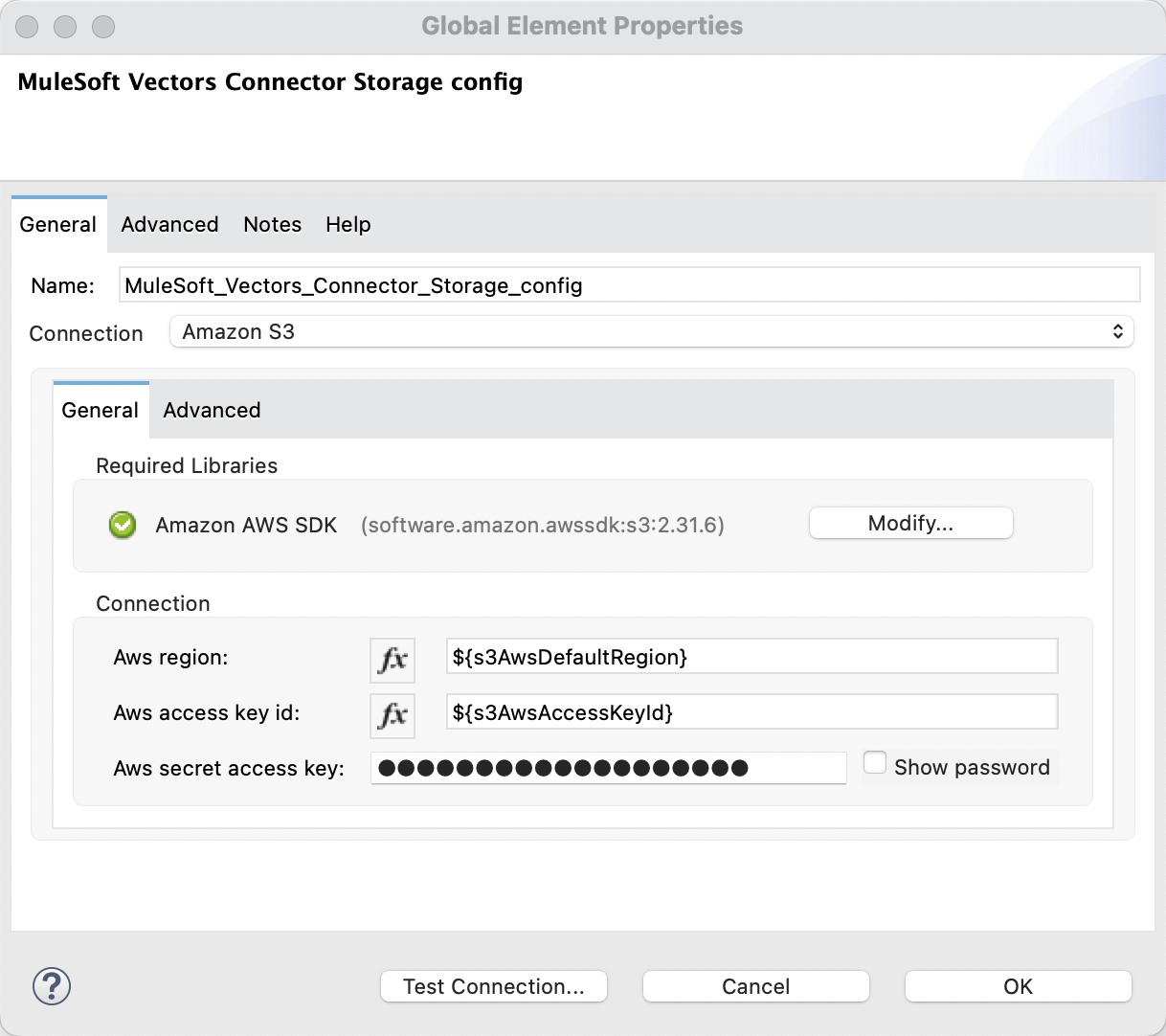This screenshot has width=1166, height=1036.
Task: Click the Aws access key id field
Action: click(x=751, y=712)
